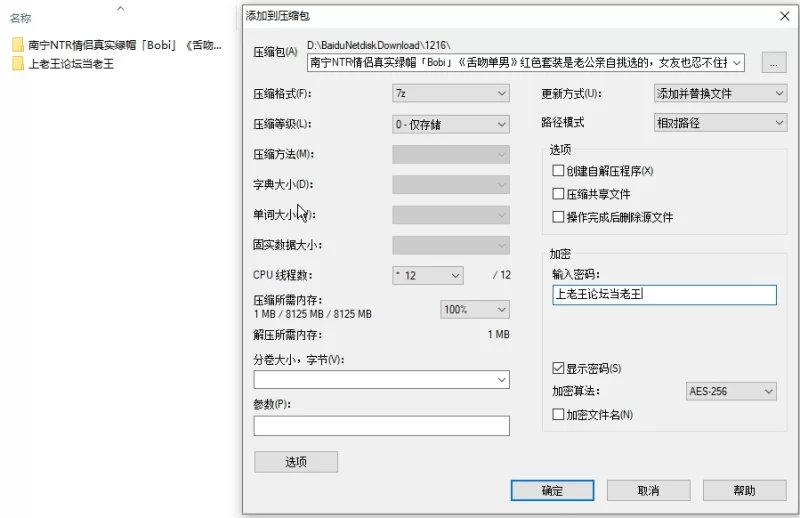This screenshot has height=518, width=800.
Task: Click the 名称 column header
Action: [x=20, y=18]
